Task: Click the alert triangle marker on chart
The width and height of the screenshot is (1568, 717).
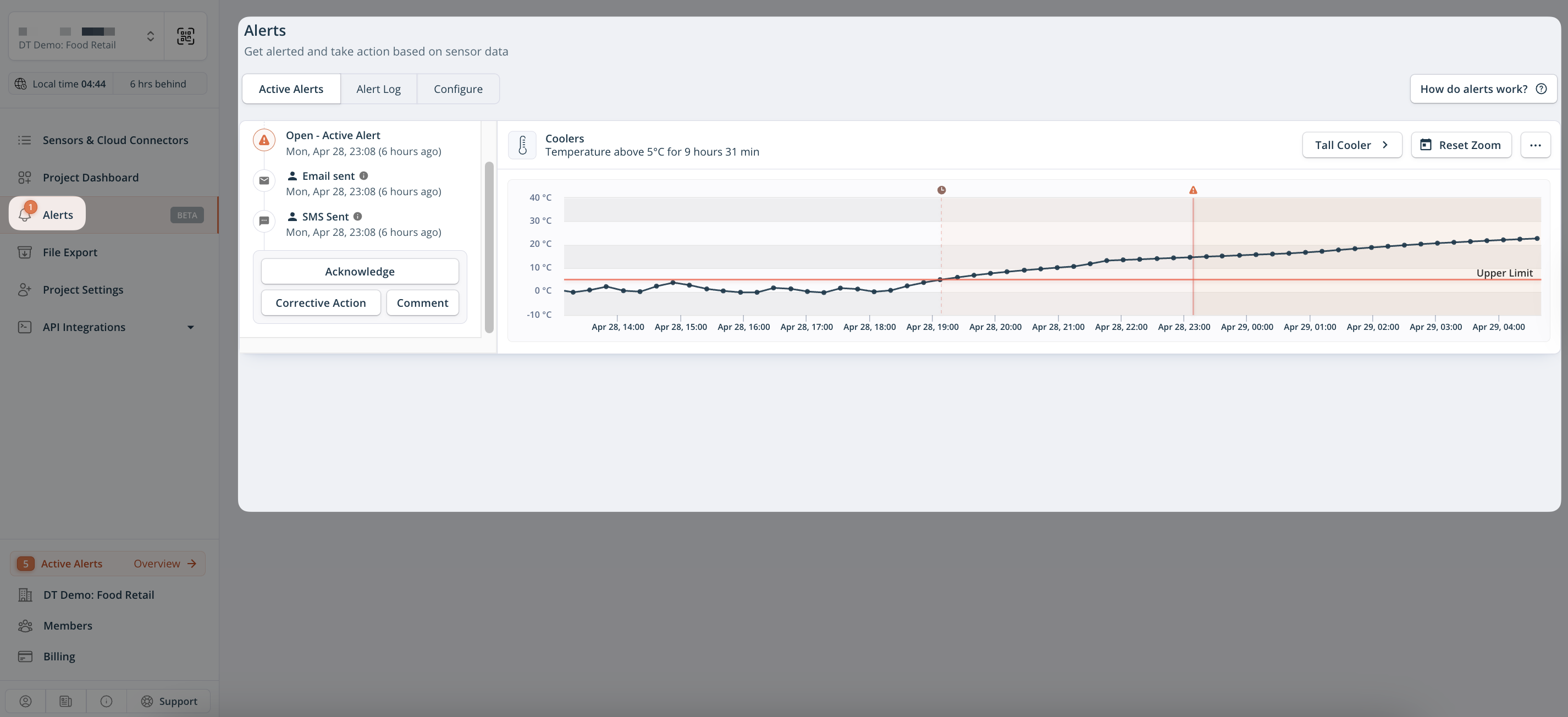Action: 1193,190
